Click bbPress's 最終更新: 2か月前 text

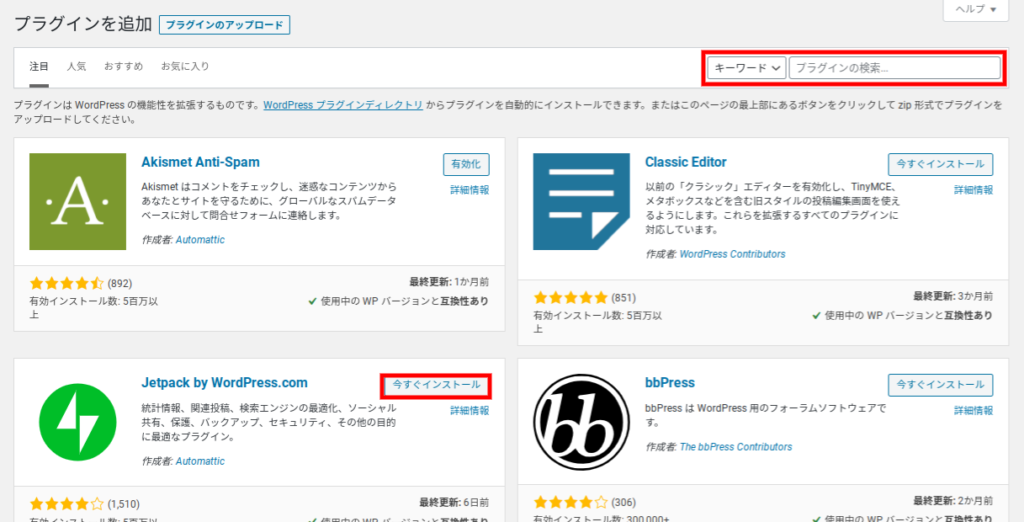(x=953, y=503)
